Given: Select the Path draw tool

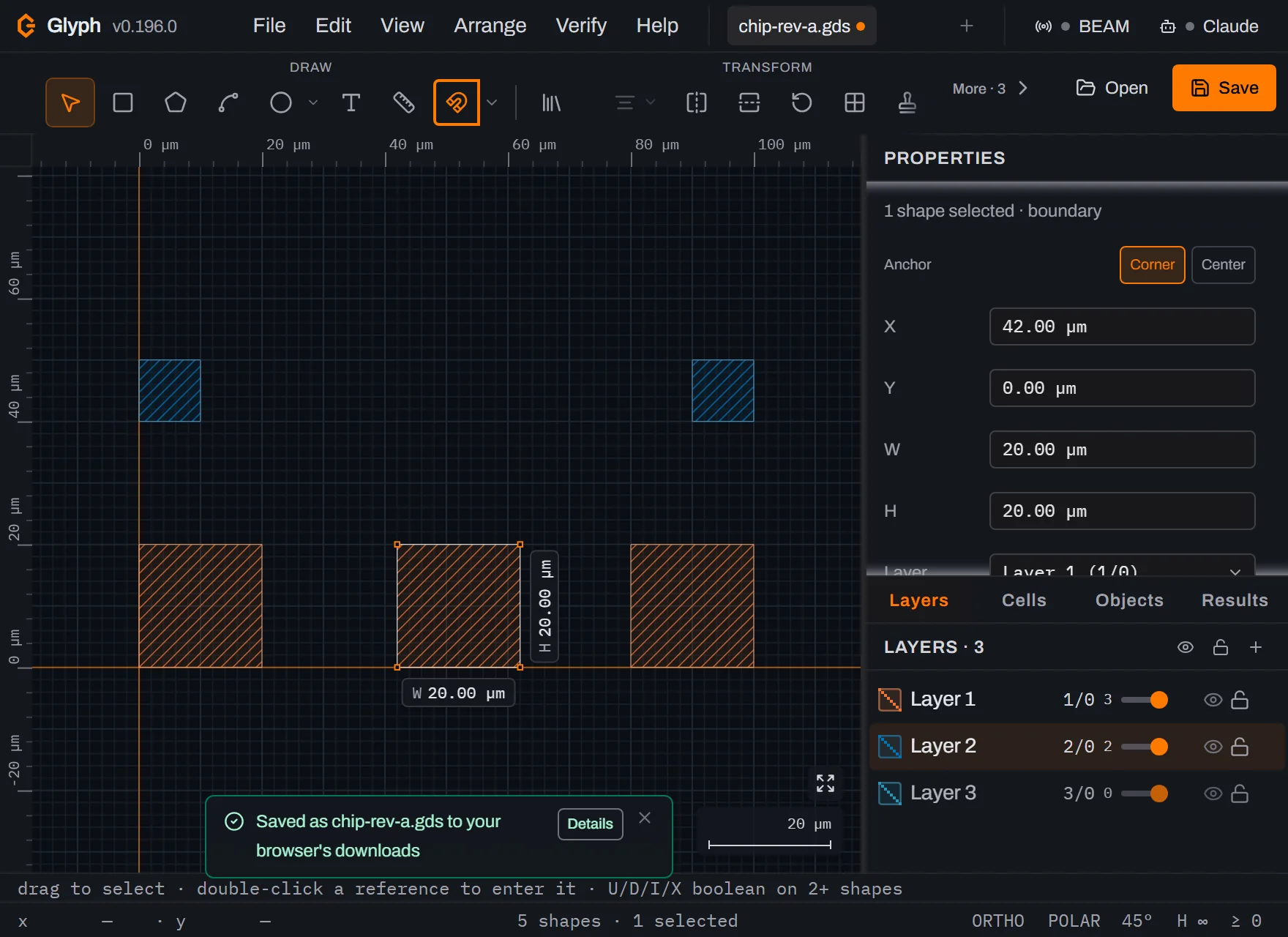Looking at the screenshot, I should pos(228,102).
